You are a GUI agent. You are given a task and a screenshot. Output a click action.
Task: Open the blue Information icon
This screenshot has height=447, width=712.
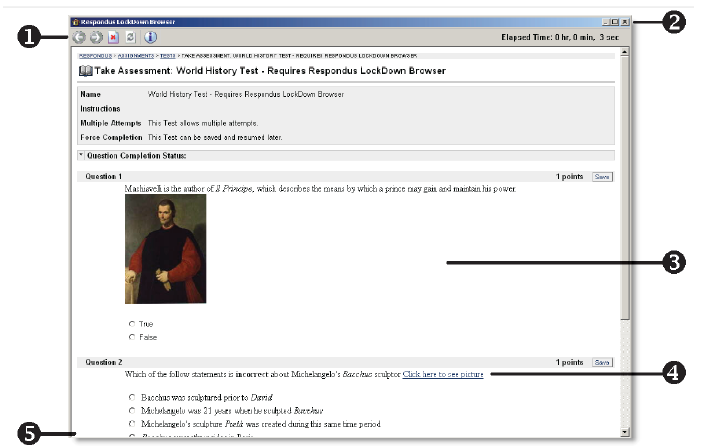coord(150,38)
